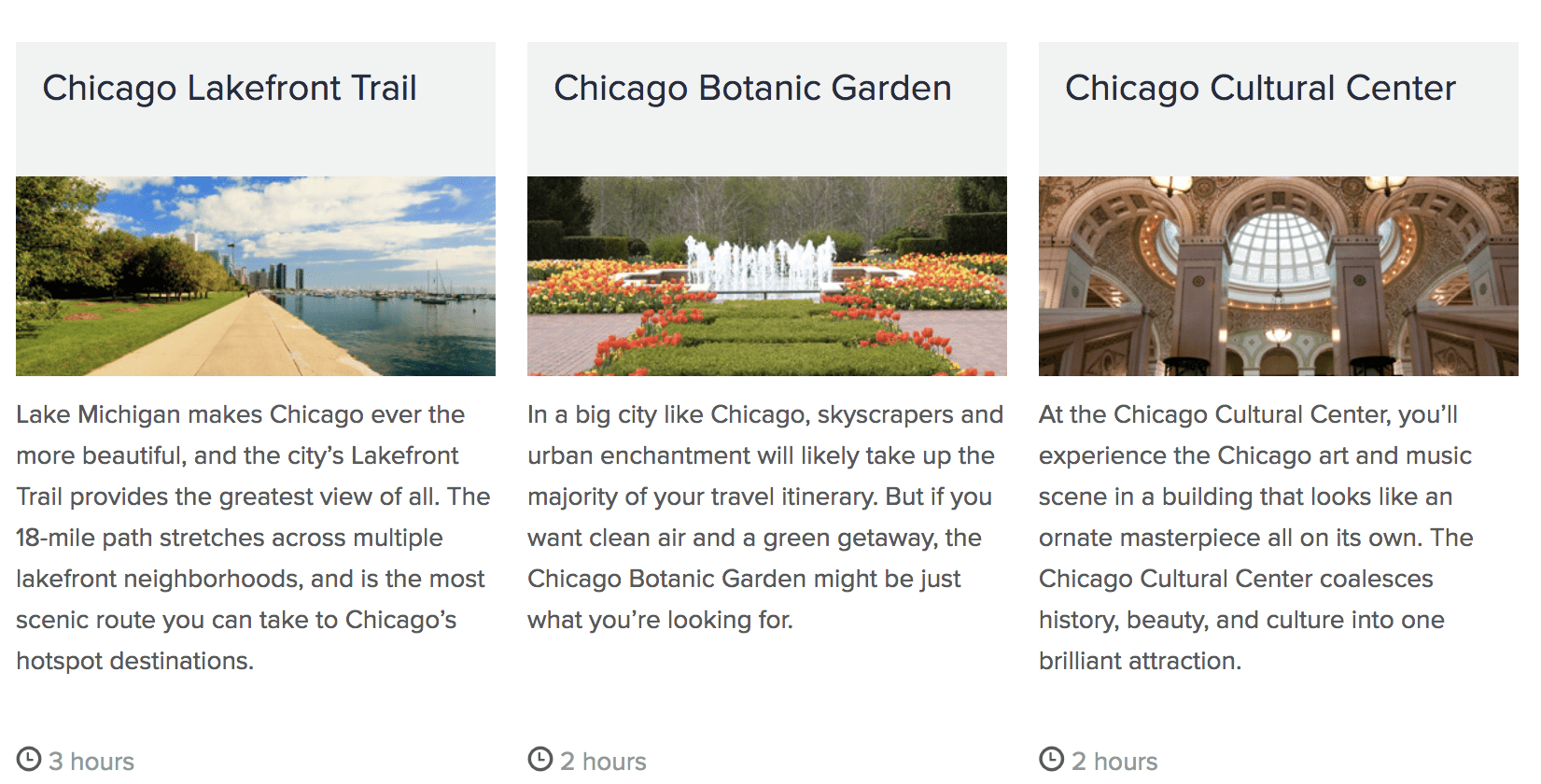Click the 3 hours duration label
1541x784 pixels.
(x=91, y=762)
